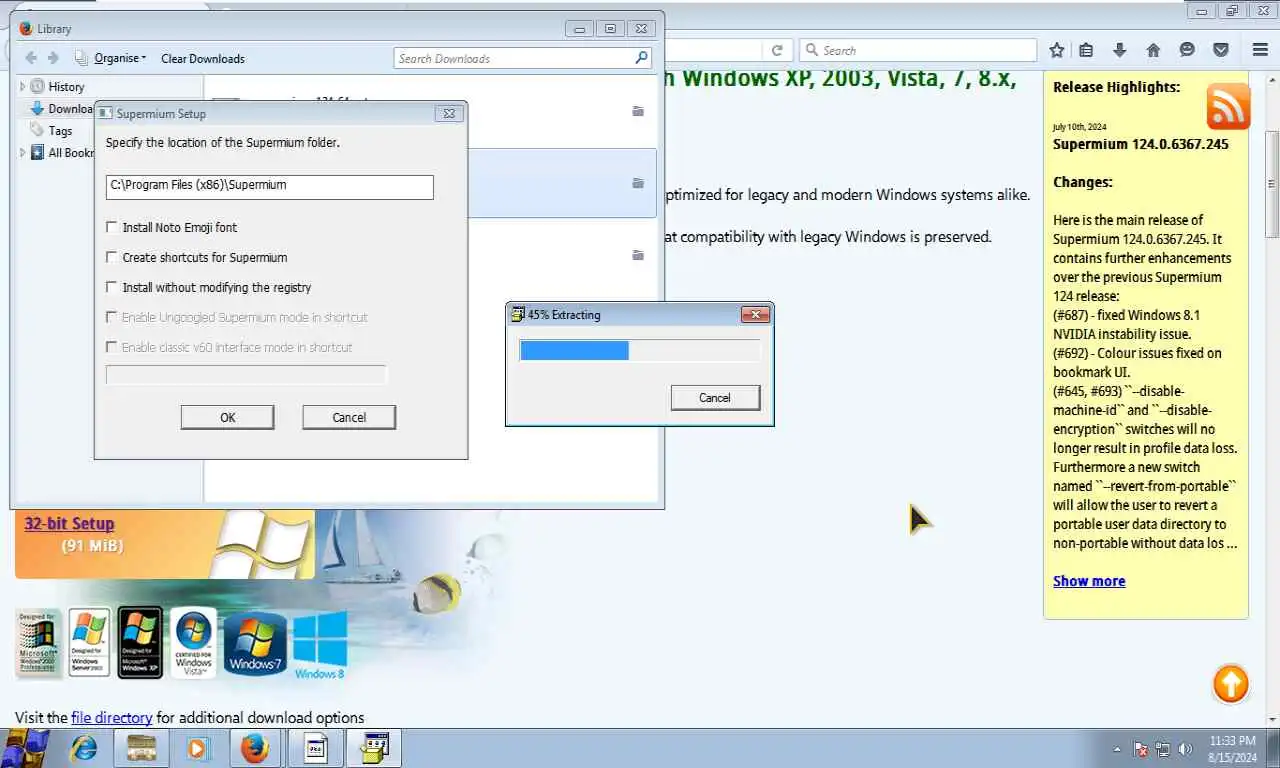Open the Firefox hamburger menu

click(1260, 50)
